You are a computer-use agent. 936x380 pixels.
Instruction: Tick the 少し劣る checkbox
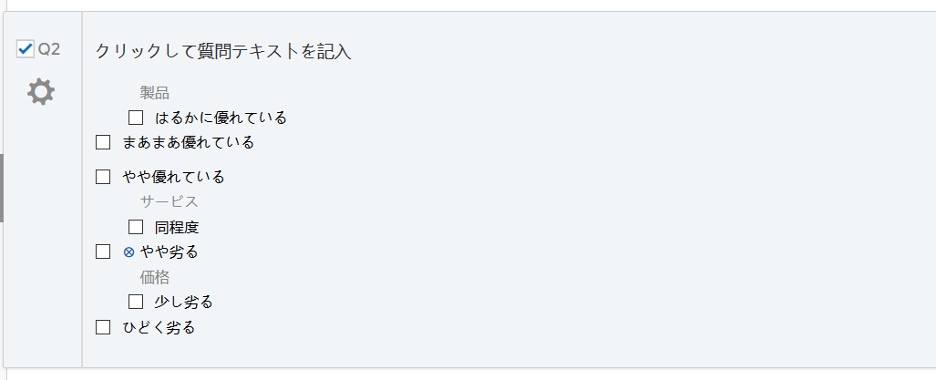pos(136,302)
